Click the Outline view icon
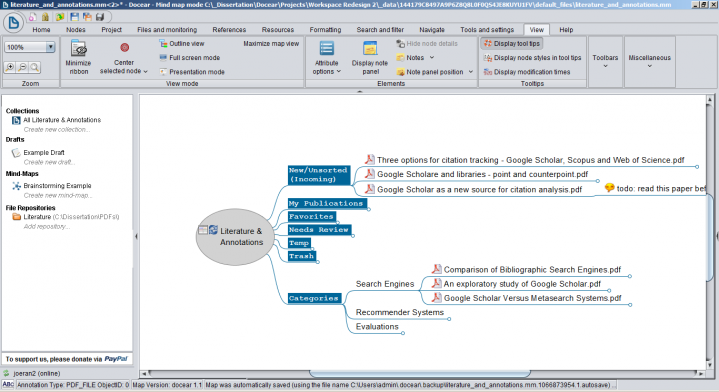This screenshot has height=392, width=719. point(163,44)
